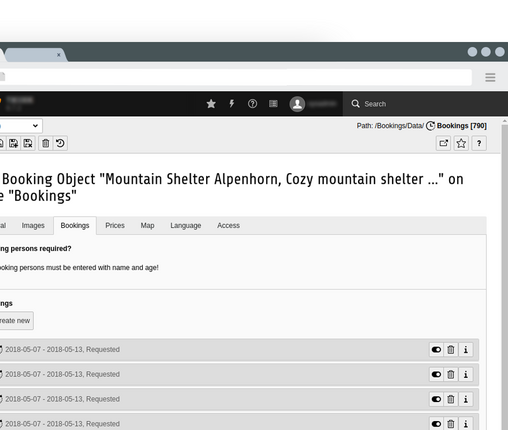Toggle visibility of third booking row

point(436,399)
